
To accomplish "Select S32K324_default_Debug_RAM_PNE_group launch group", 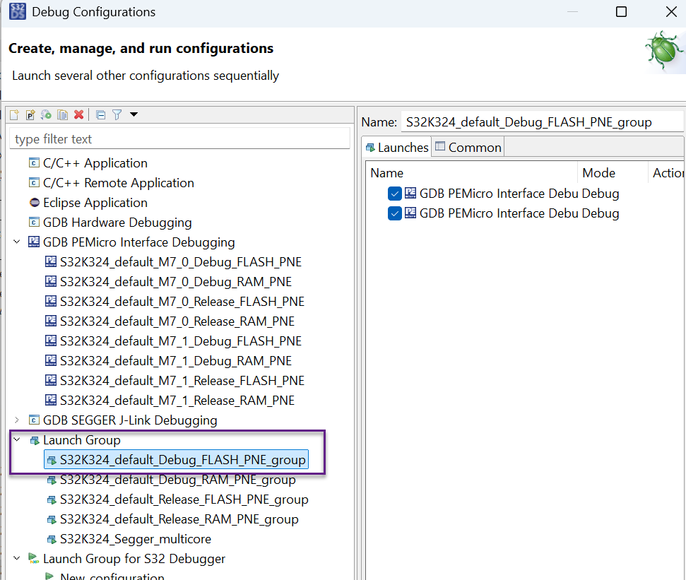I will [x=178, y=480].
